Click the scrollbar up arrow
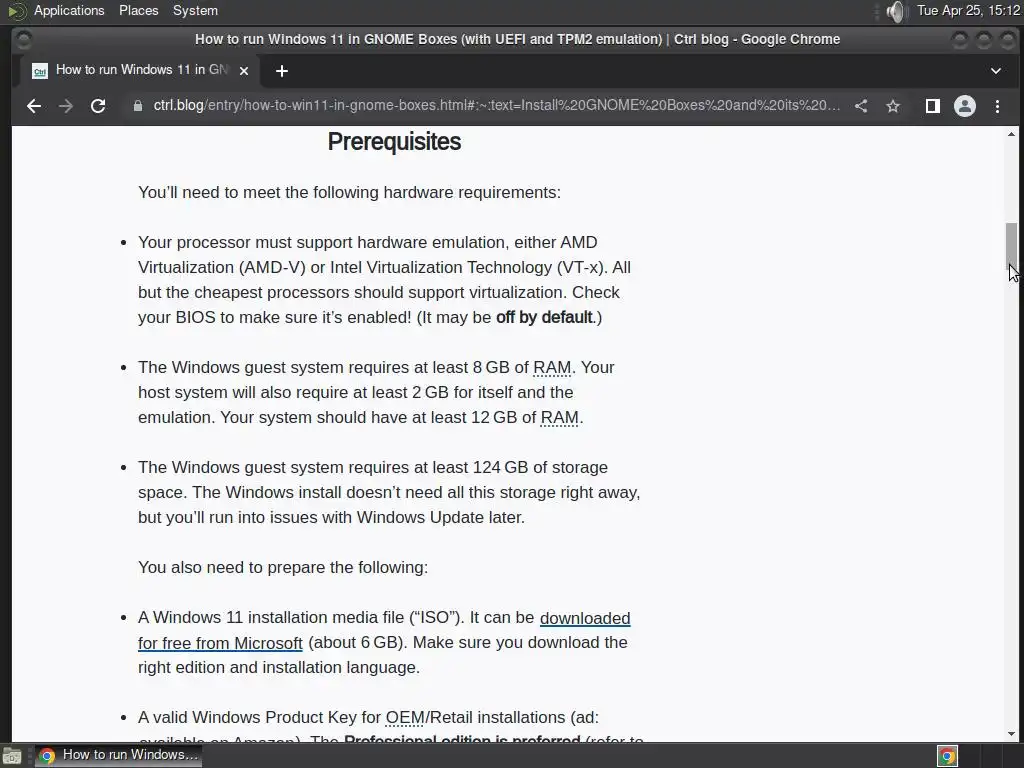Viewport: 1024px width, 768px height. pyautogui.click(x=1011, y=135)
